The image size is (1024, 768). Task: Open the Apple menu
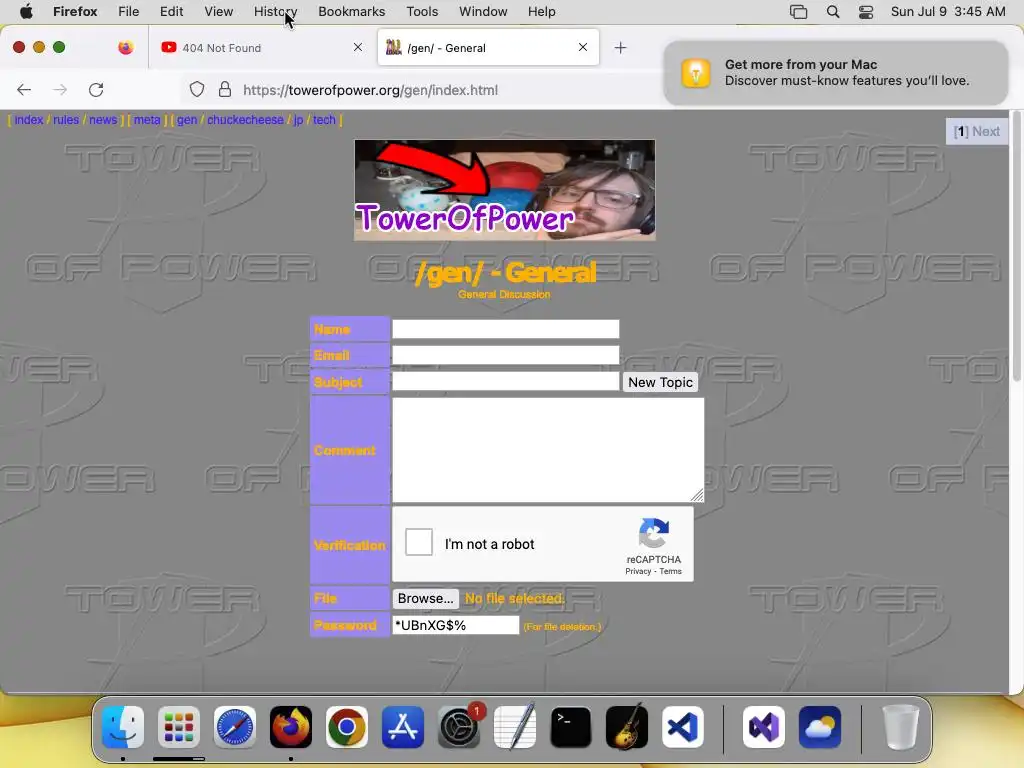click(x=26, y=12)
